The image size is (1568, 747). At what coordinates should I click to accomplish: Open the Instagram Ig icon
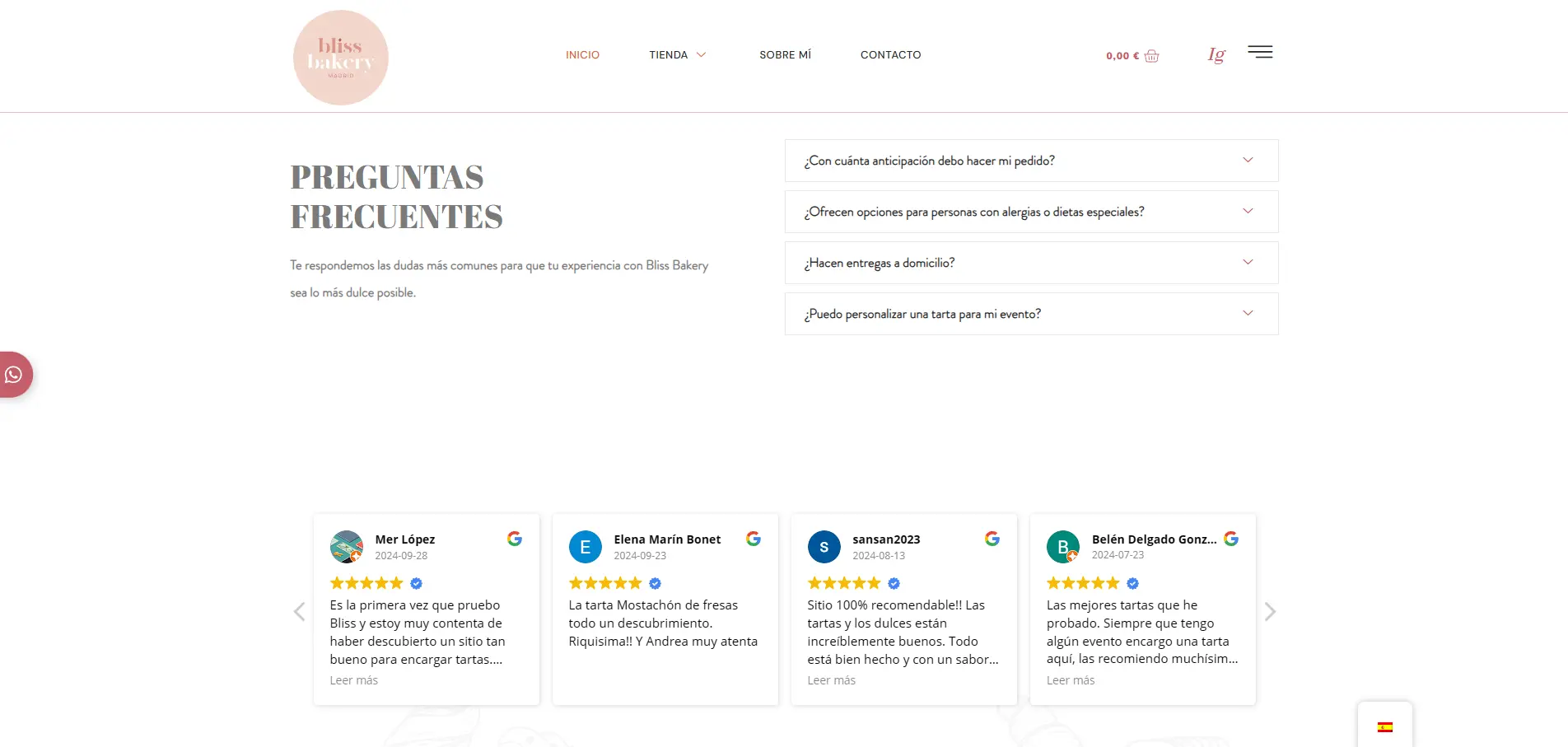click(x=1216, y=54)
